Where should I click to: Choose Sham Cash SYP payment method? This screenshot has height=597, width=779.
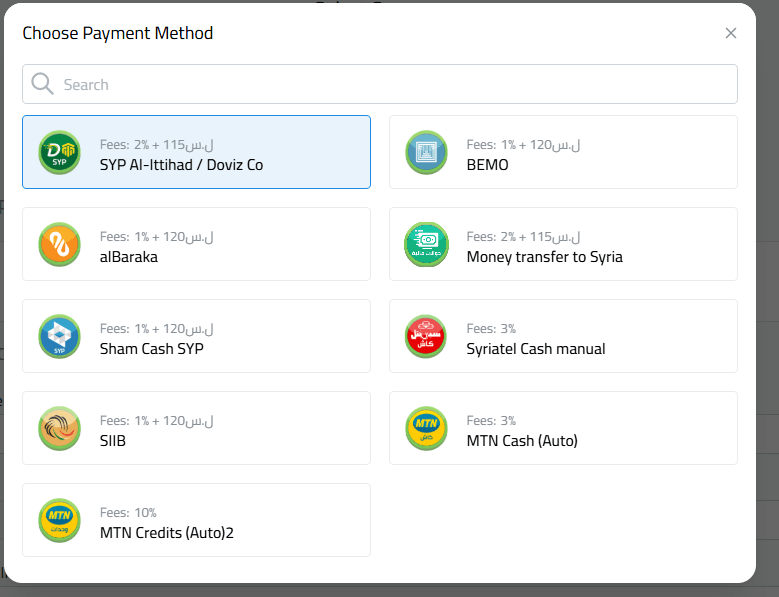196,336
